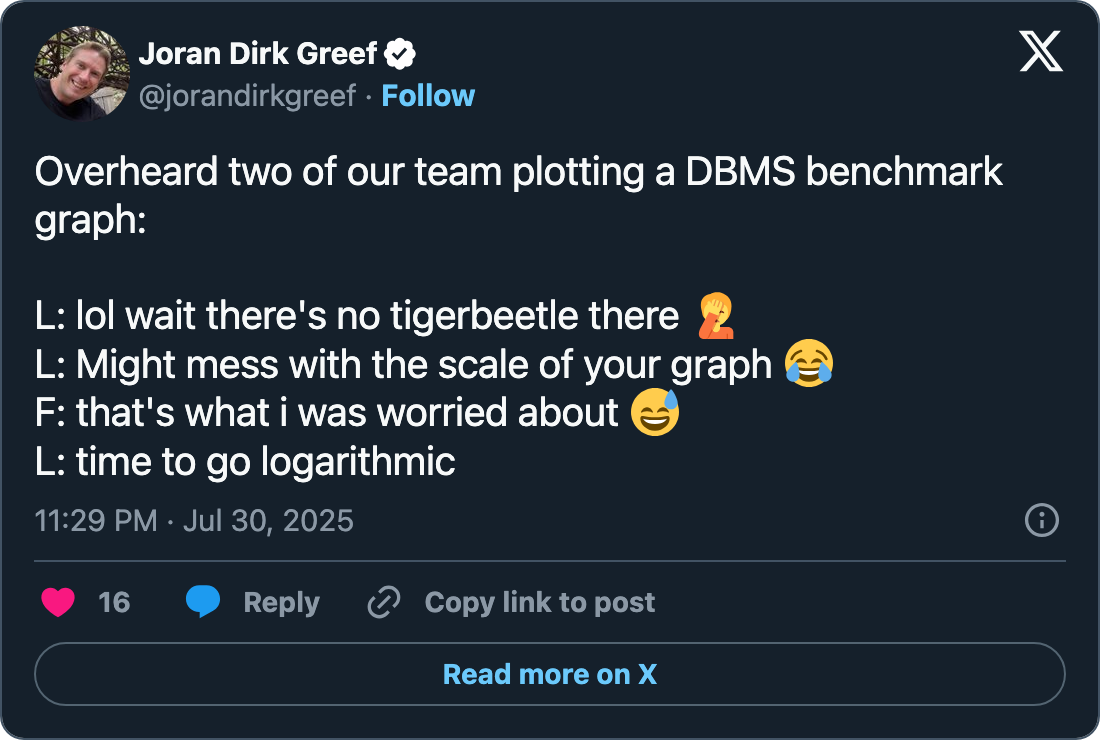Click the blue reply bubble icon
The height and width of the screenshot is (740, 1100).
click(x=203, y=602)
